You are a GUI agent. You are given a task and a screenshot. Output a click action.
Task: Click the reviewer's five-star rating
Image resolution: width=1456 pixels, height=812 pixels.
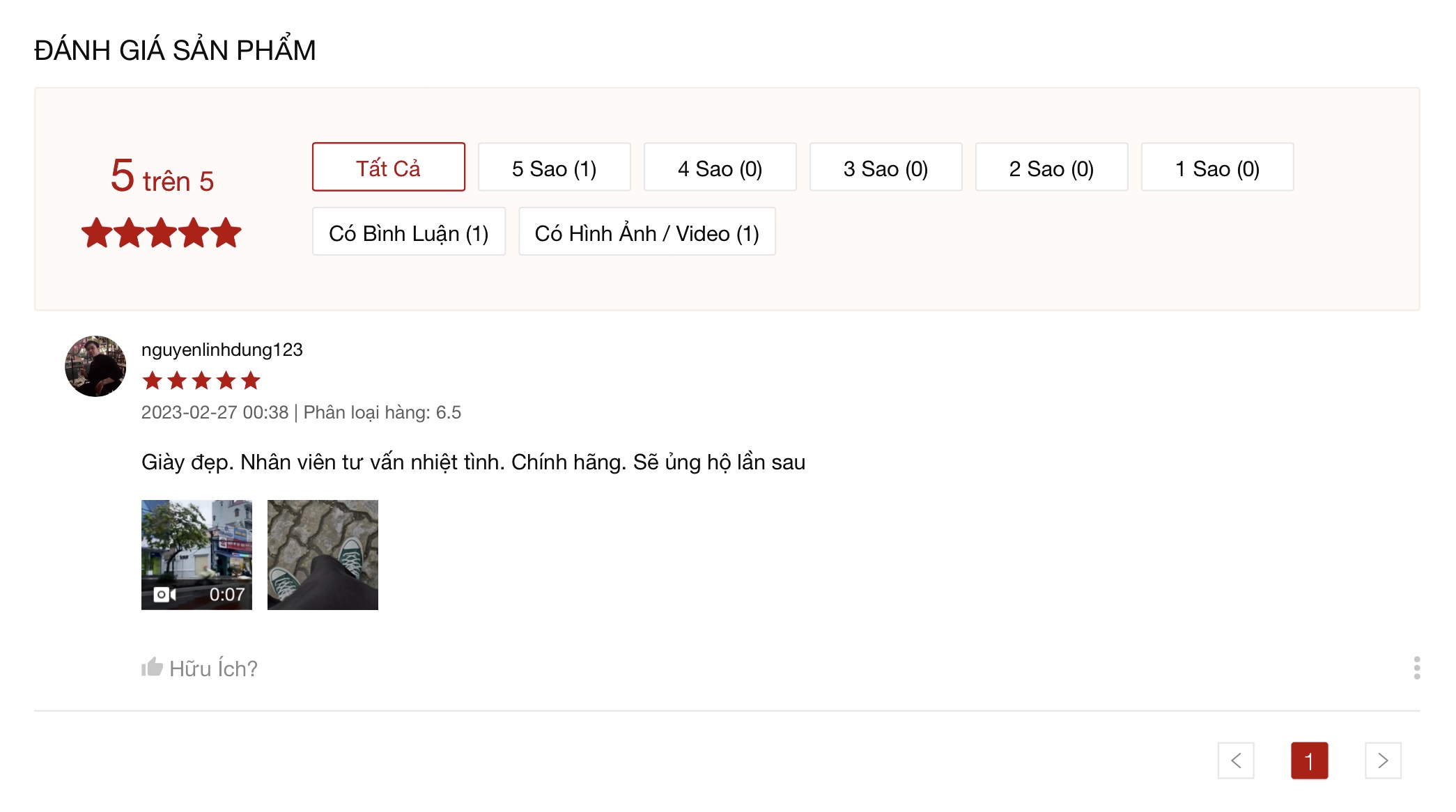(x=201, y=381)
